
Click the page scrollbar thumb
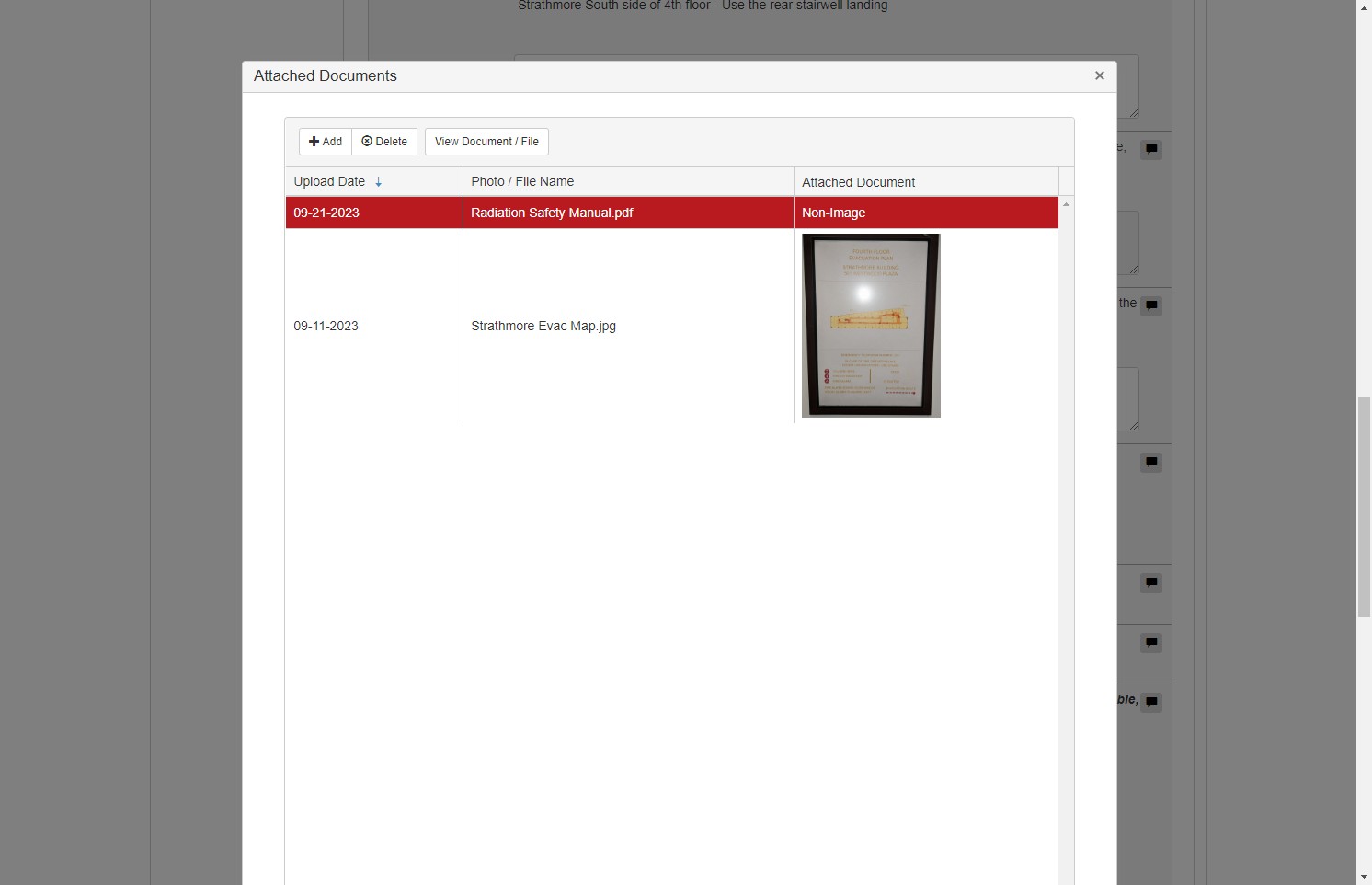pyautogui.click(x=1364, y=507)
